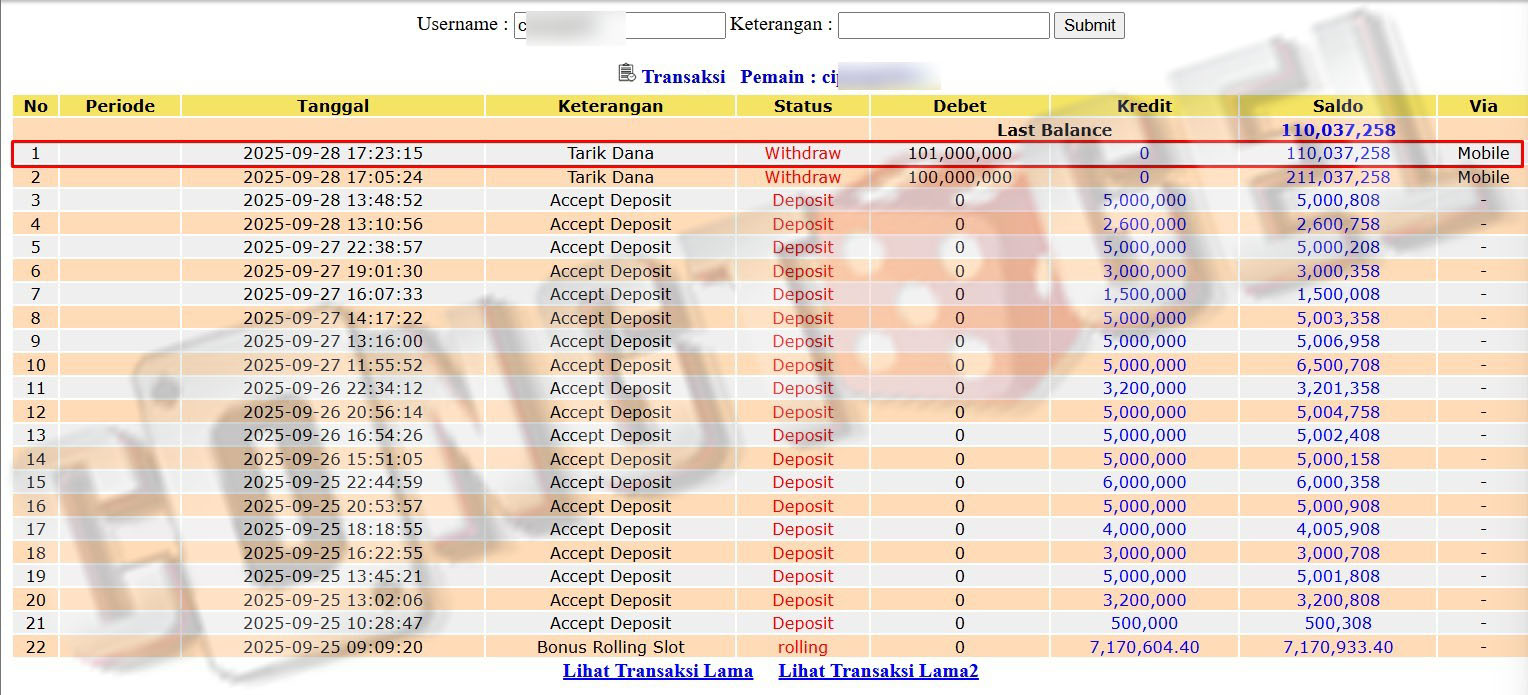1528x695 pixels.
Task: Click the Transaksi heading link
Action: pos(683,77)
